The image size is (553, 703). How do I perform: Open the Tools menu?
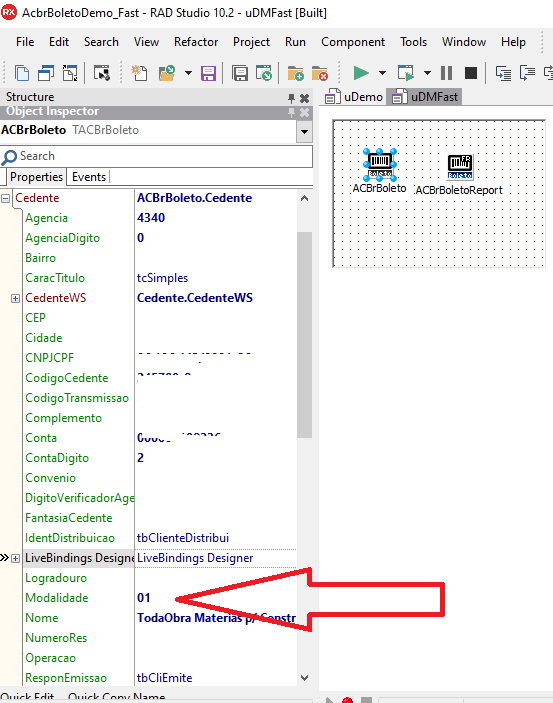pyautogui.click(x=414, y=42)
